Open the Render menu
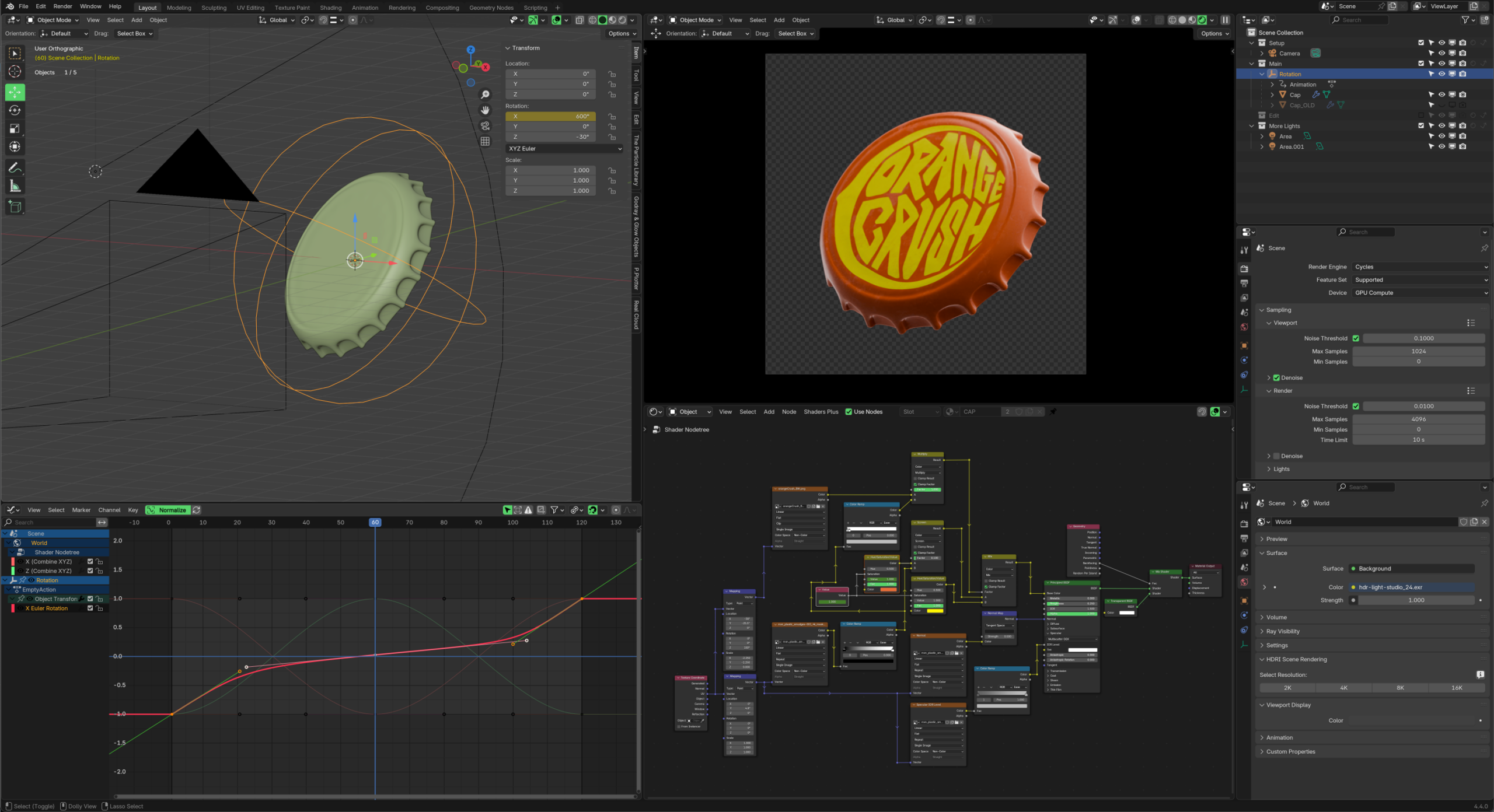The height and width of the screenshot is (812, 1494). click(62, 6)
